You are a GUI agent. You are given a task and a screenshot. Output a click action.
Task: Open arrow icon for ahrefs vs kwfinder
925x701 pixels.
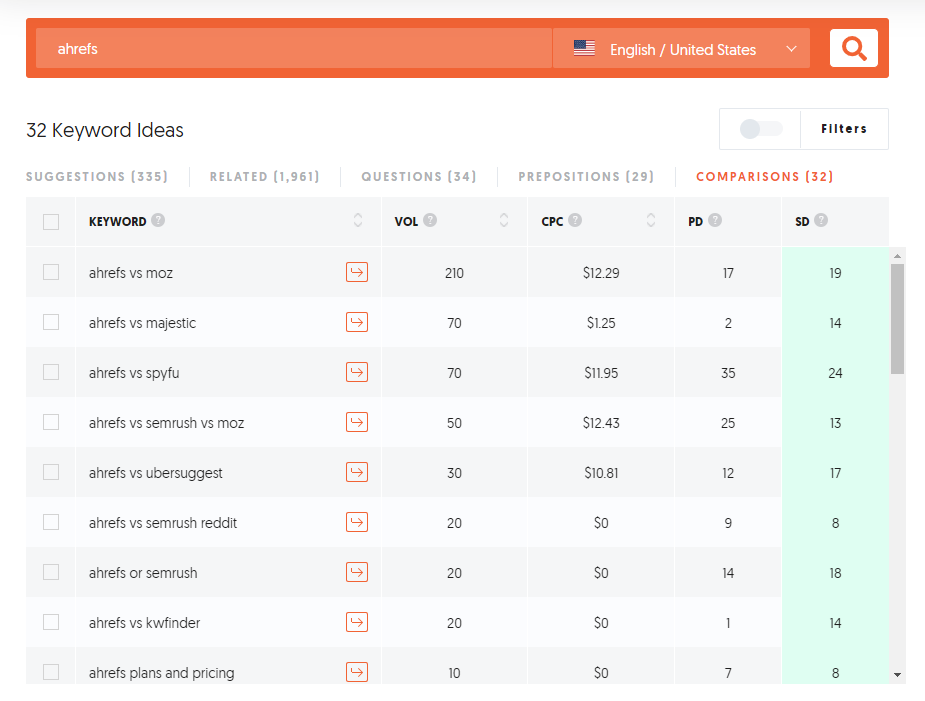[x=357, y=622]
